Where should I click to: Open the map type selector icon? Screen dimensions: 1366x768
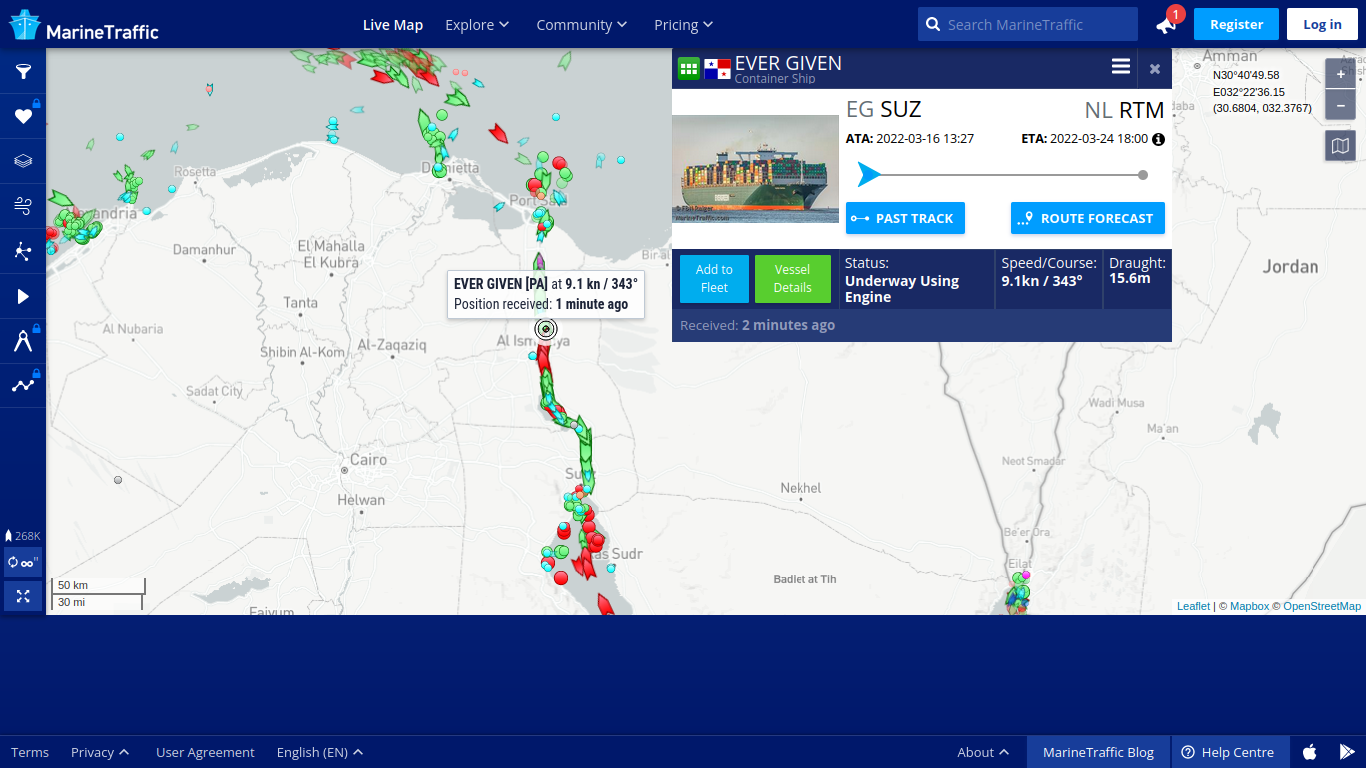point(1341,145)
